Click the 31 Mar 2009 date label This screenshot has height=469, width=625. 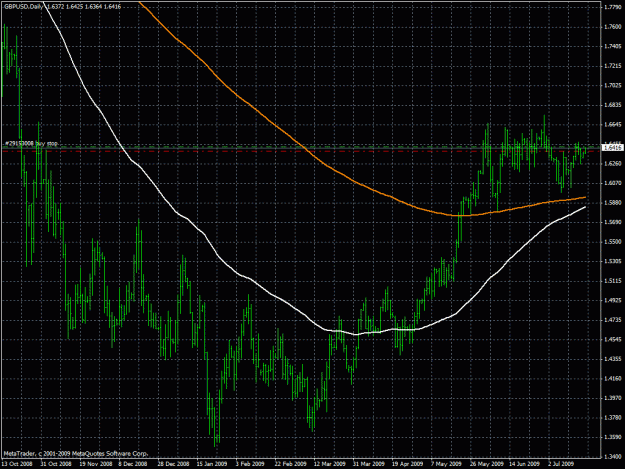(x=368, y=464)
